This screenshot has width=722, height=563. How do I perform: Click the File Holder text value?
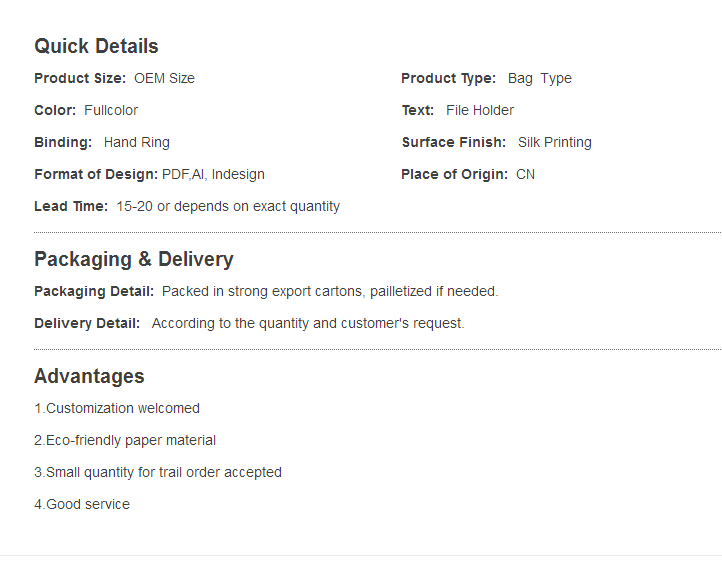(x=480, y=110)
